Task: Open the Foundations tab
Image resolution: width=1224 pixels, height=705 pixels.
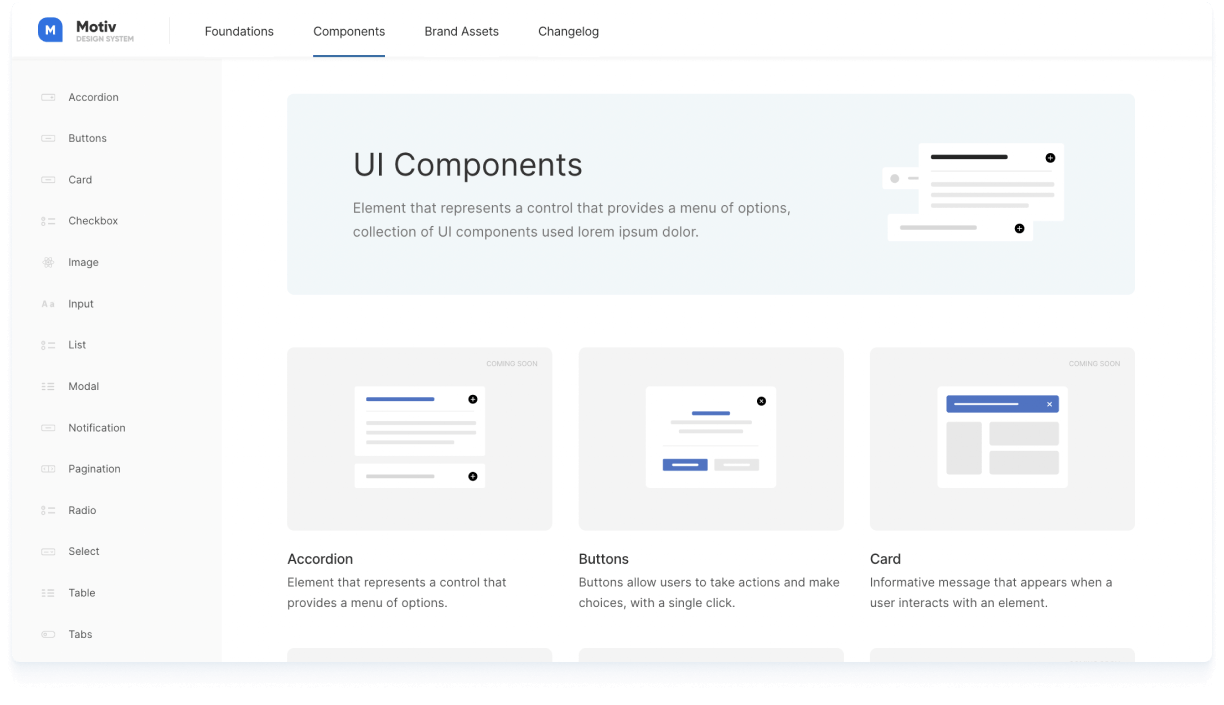Action: coord(239,32)
